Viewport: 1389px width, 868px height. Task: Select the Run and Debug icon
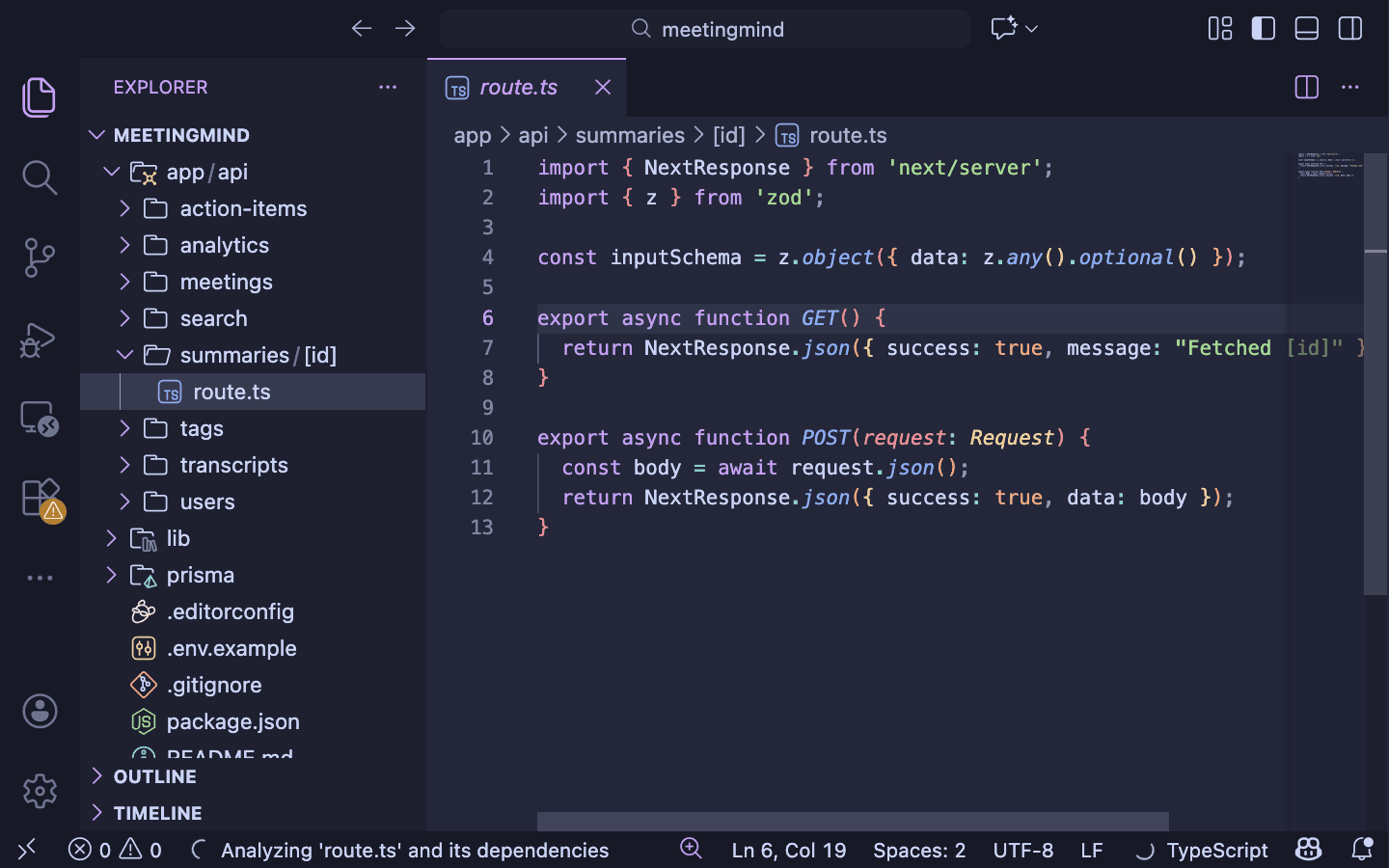pos(39,339)
